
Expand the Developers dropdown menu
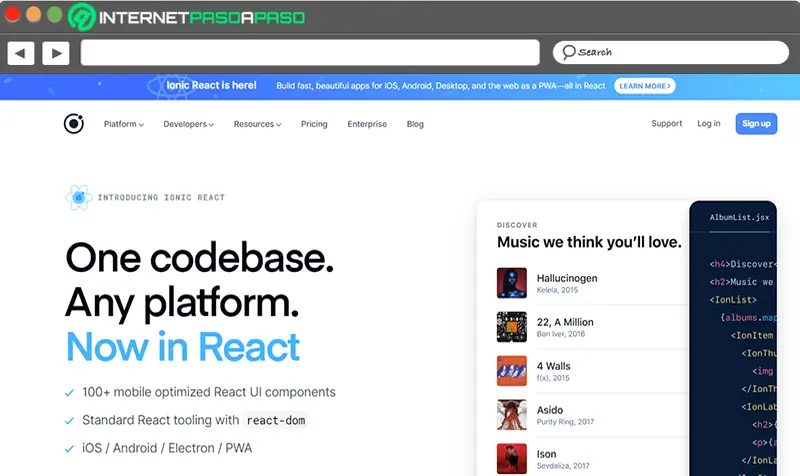point(188,124)
